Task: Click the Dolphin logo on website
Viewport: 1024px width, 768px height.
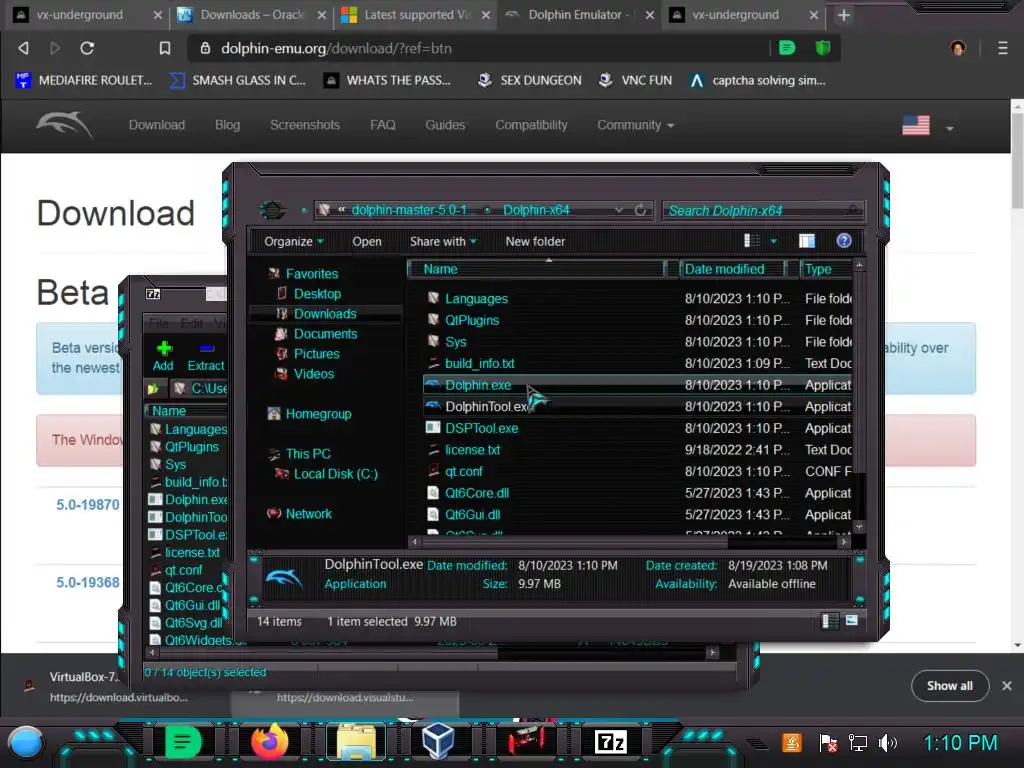Action: (64, 124)
